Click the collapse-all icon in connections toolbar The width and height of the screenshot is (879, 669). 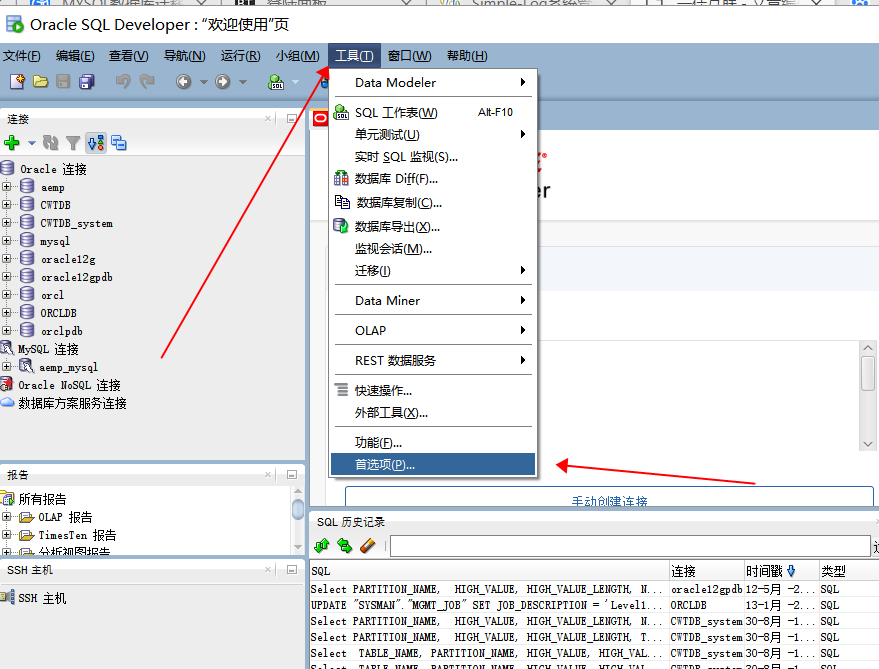pyautogui.click(x=118, y=143)
